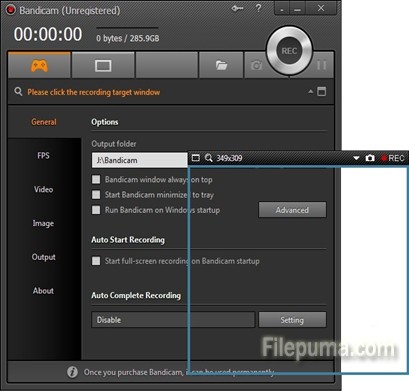Open the dropdown arrow on capture overlay bar
Image resolution: width=409 pixels, height=392 pixels.
pyautogui.click(x=356, y=158)
